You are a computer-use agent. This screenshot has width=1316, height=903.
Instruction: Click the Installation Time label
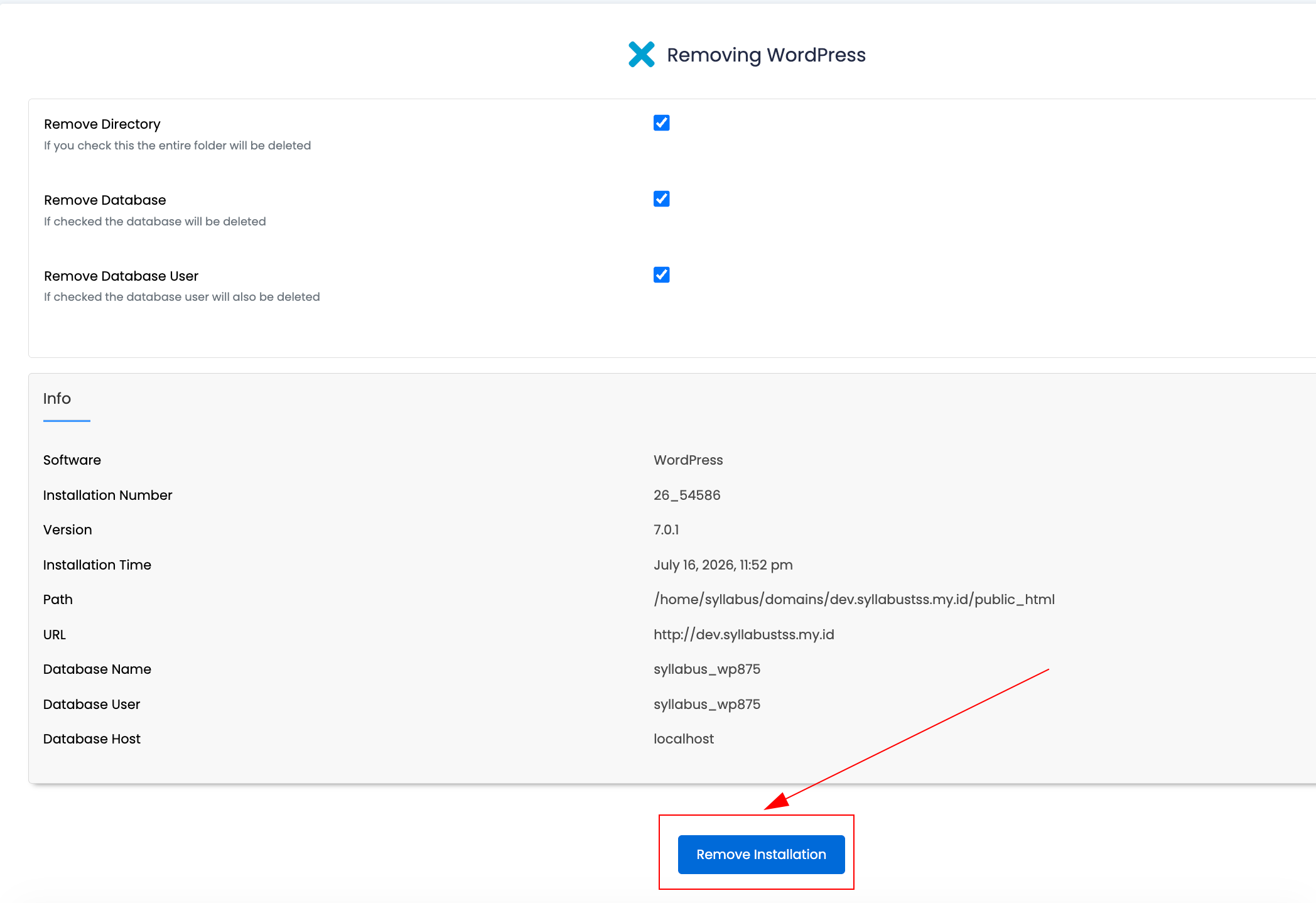[x=97, y=565]
